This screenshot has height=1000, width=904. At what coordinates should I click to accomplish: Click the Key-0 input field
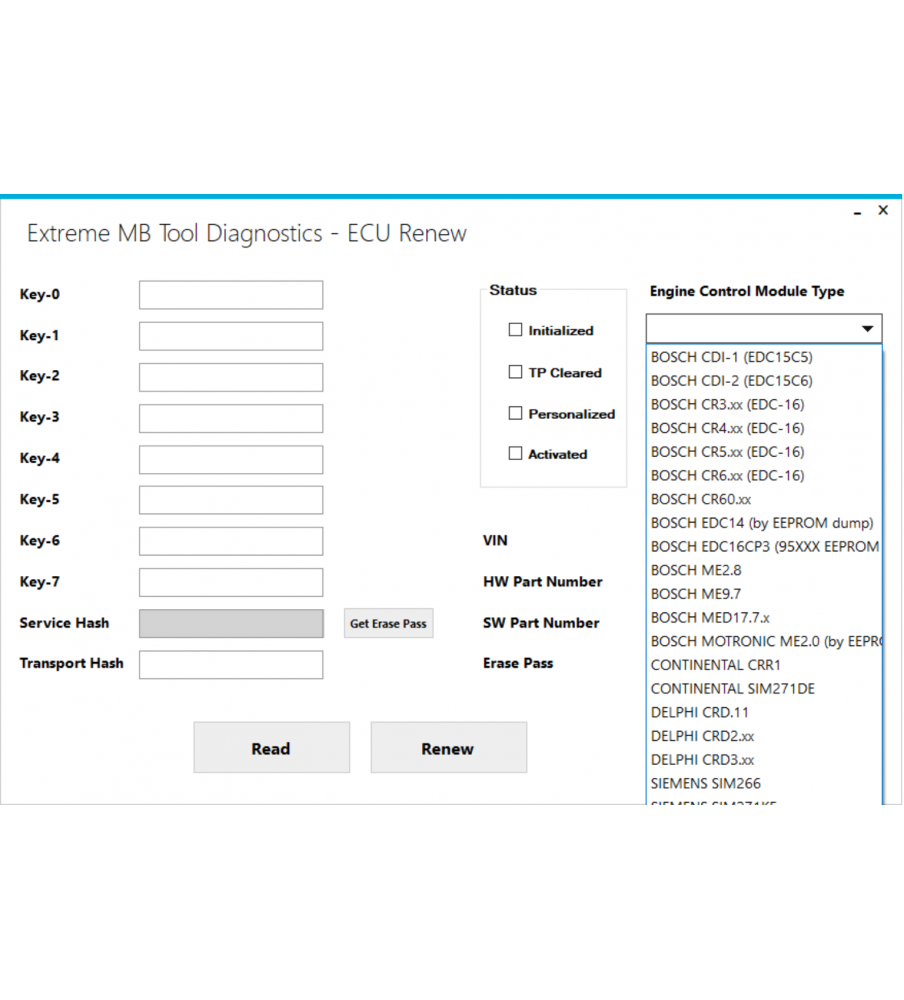point(231,294)
